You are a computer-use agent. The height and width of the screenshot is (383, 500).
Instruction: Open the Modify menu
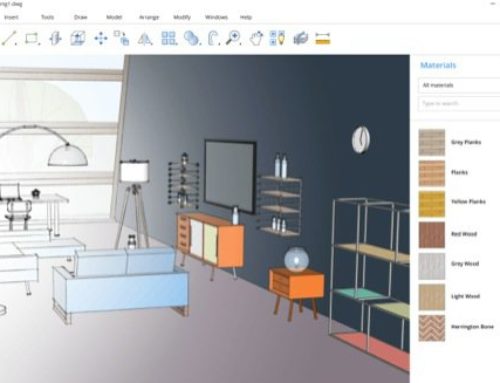182,17
